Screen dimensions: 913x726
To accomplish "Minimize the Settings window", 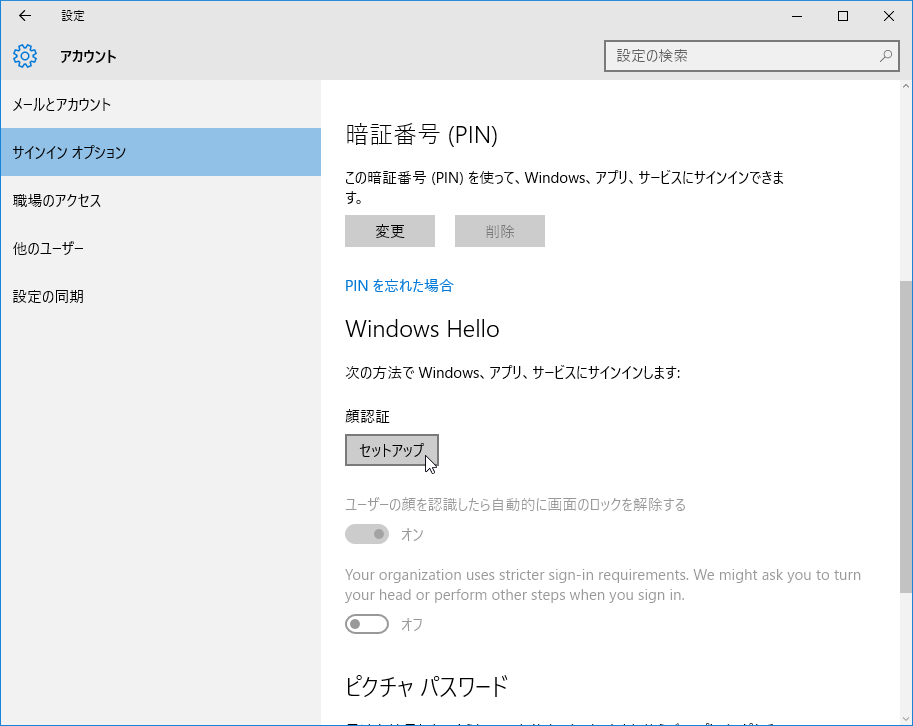I will (797, 16).
